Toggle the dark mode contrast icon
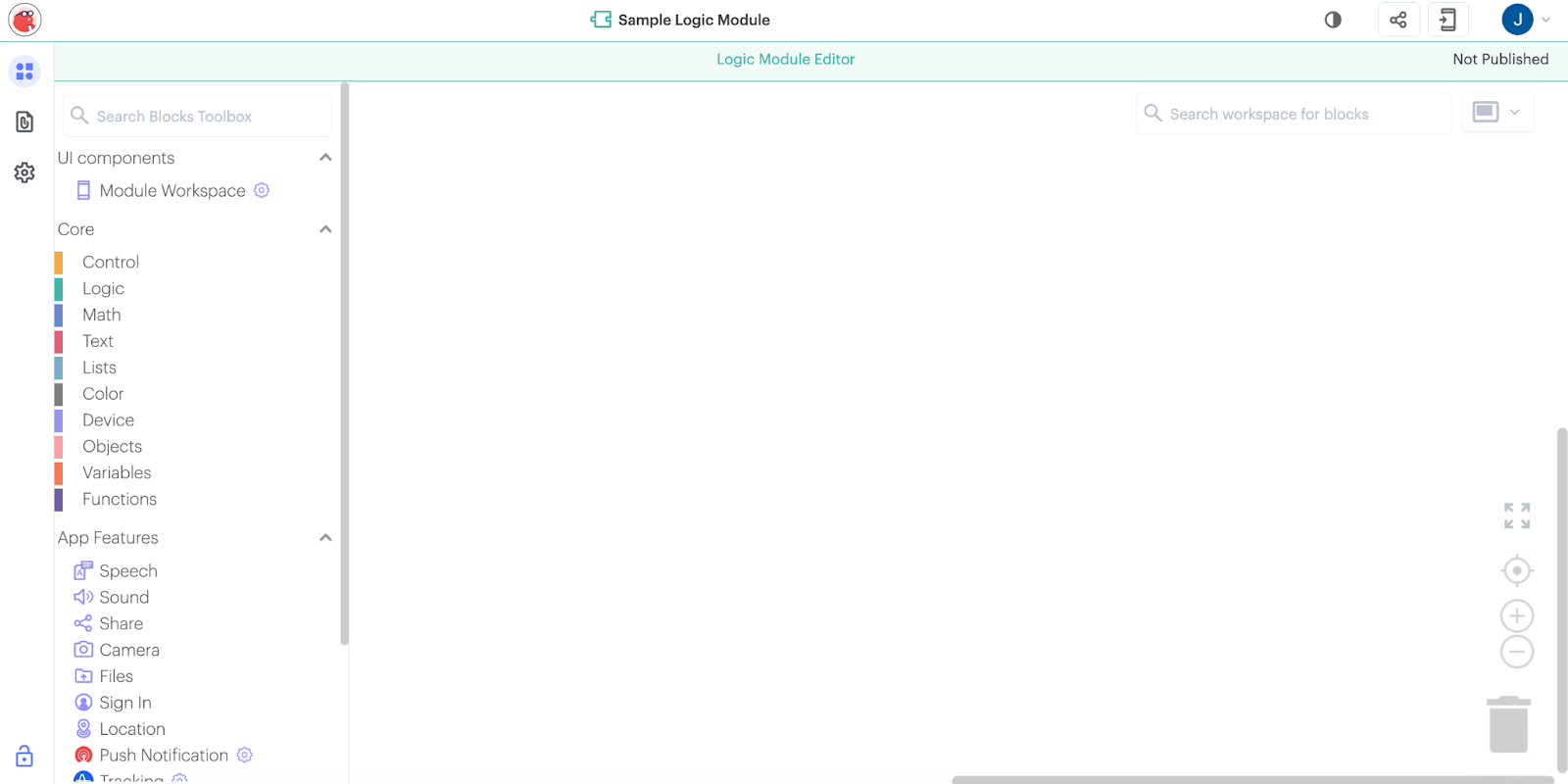Screen dimensions: 1568x784 click(1333, 20)
